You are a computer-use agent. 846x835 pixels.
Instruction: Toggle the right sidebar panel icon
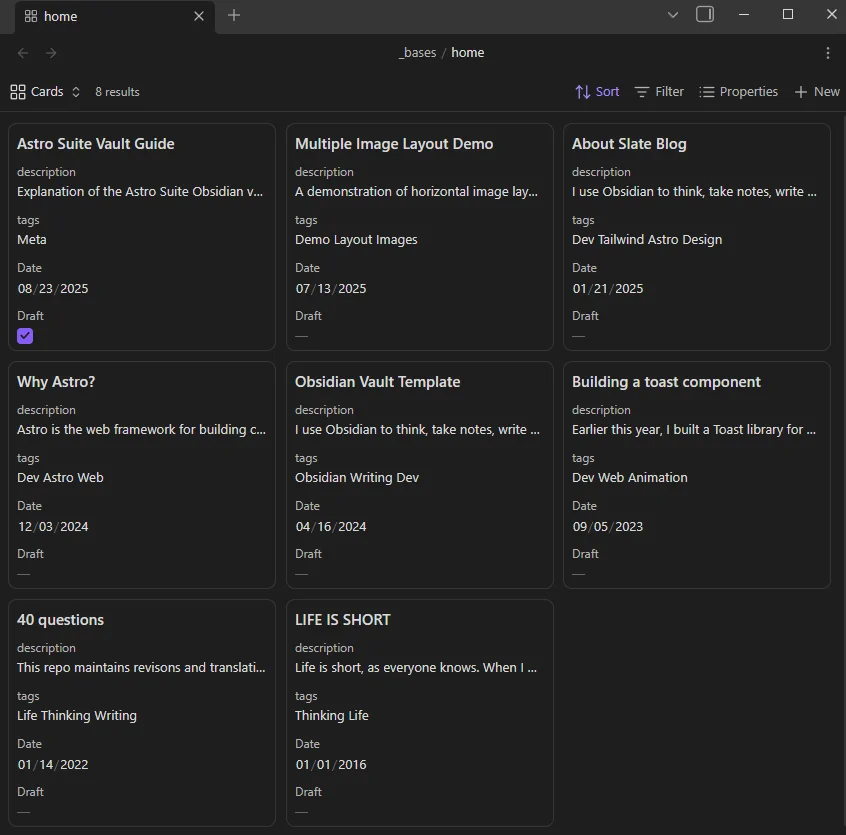tap(704, 15)
